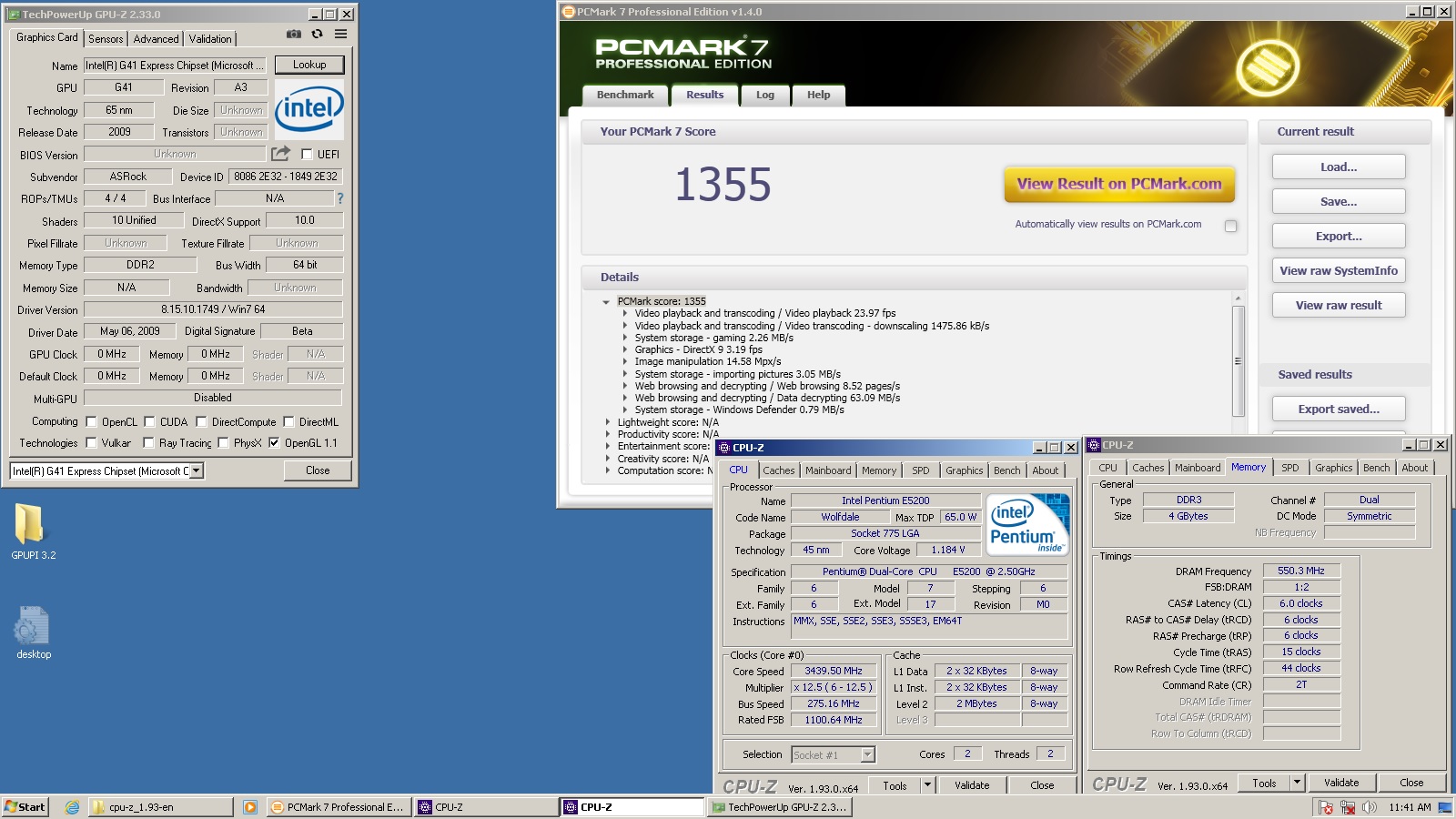Click the GPU-Z Name field with G41 chipset
Screen dimensions: 1456x819
(x=176, y=66)
